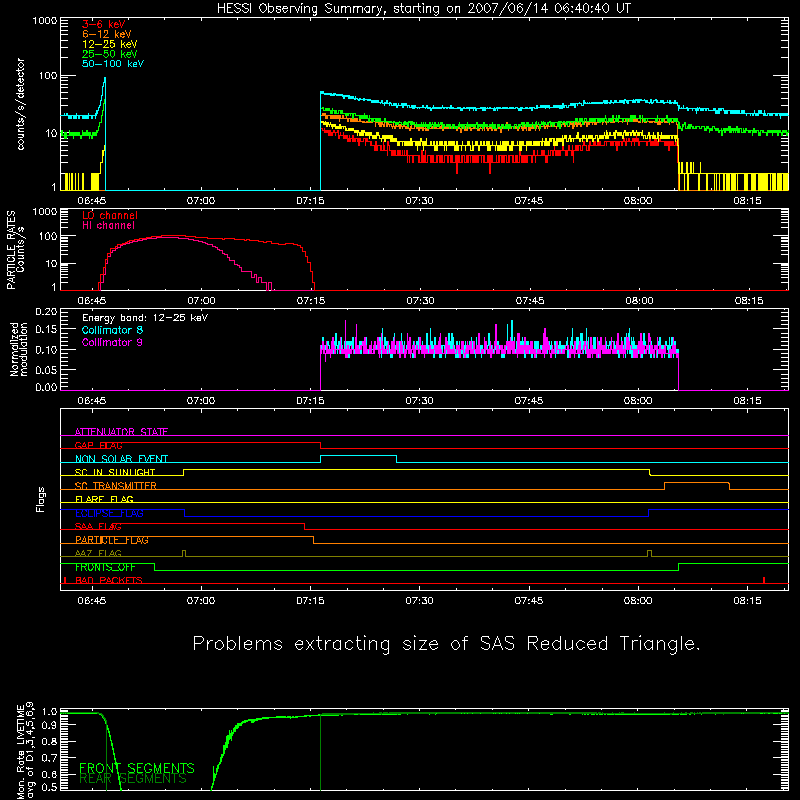Screen dimensions: 800x800
Task: Click the 08:00 tick under the count-rate plot
Action: [x=638, y=201]
